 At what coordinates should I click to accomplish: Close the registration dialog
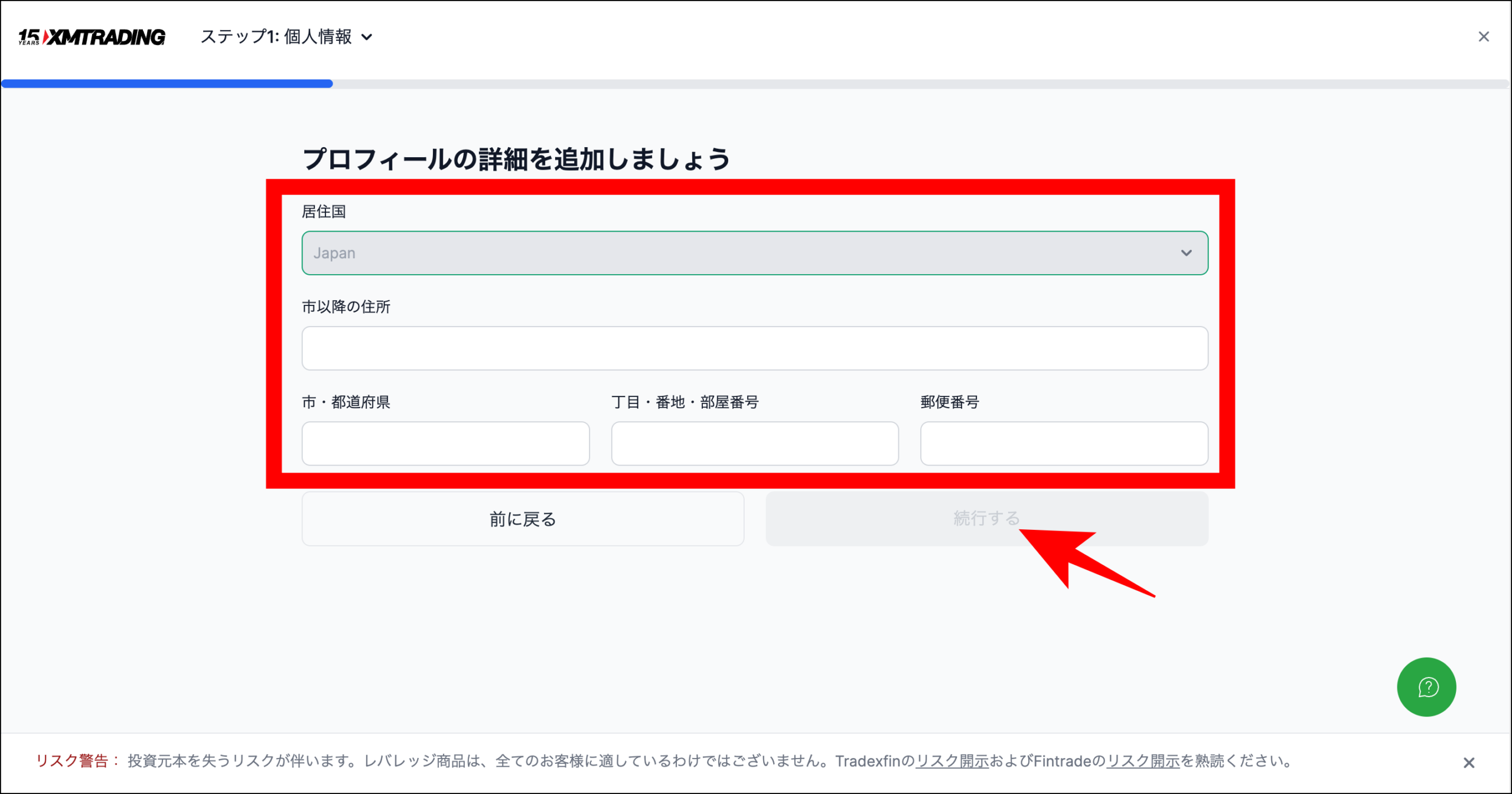1484,36
